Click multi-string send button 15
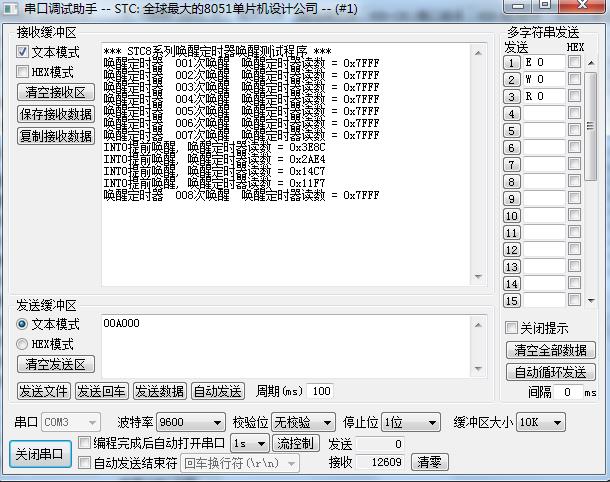 point(511,300)
